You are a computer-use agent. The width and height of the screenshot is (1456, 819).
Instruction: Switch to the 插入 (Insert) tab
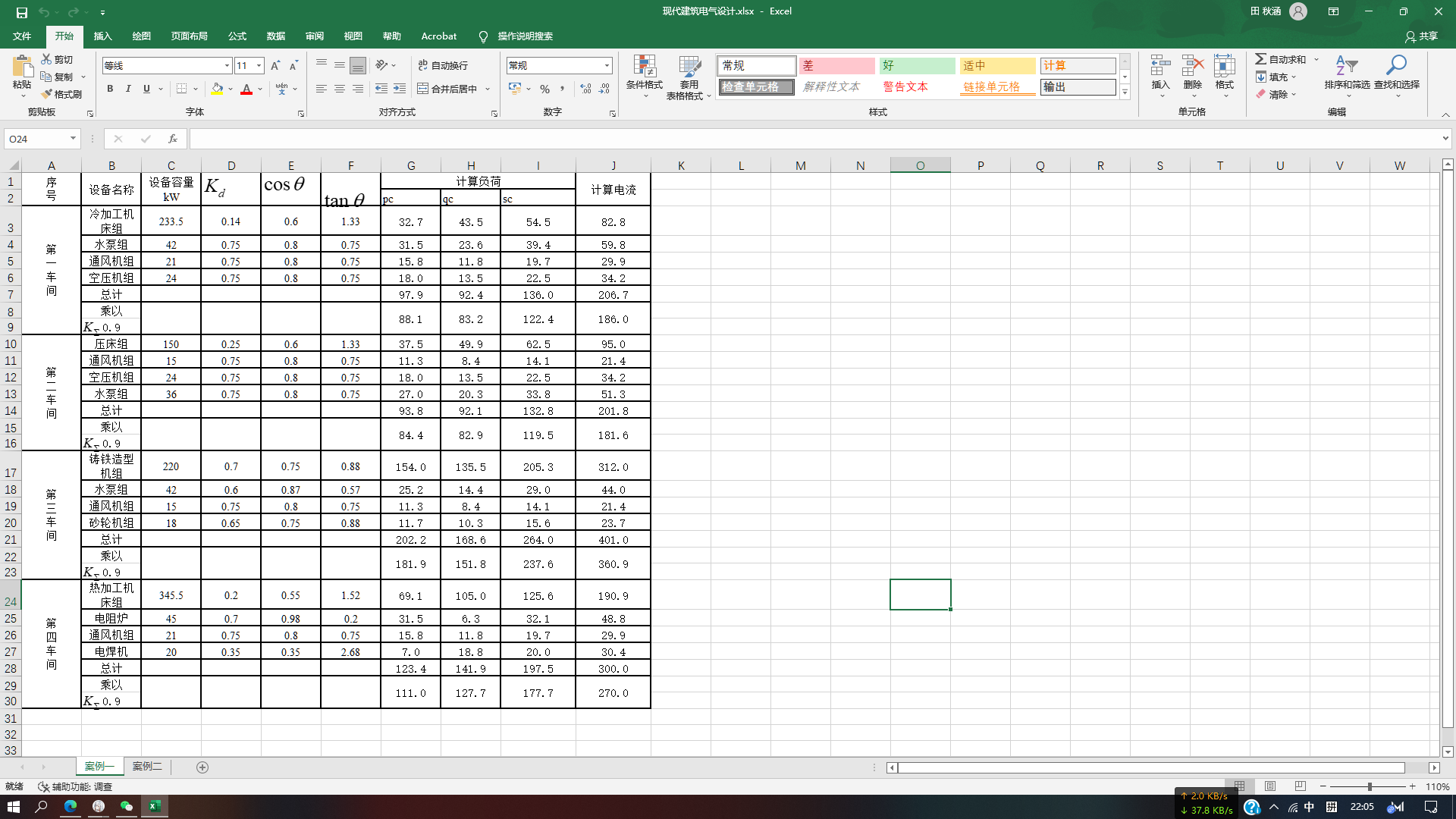102,36
